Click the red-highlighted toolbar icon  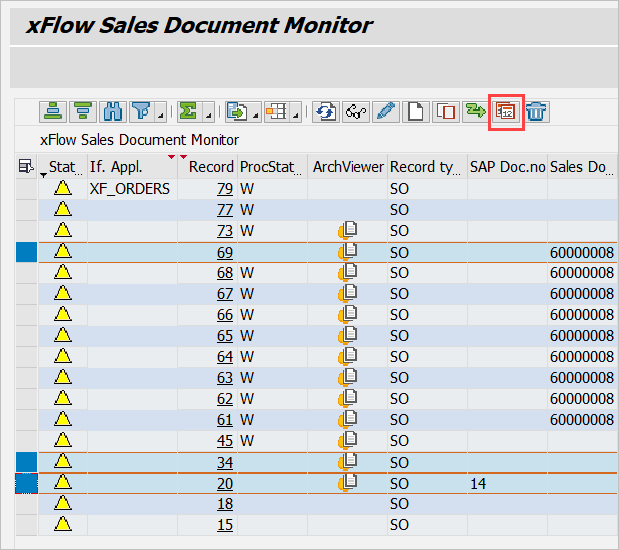[x=506, y=111]
